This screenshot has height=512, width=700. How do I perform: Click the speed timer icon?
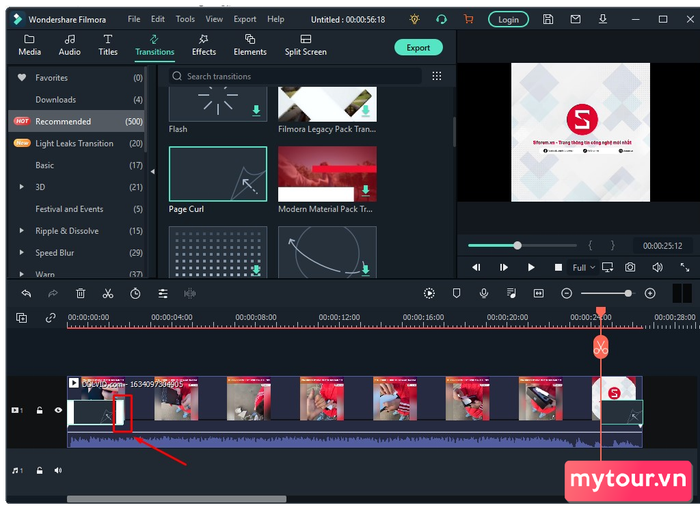tap(135, 293)
